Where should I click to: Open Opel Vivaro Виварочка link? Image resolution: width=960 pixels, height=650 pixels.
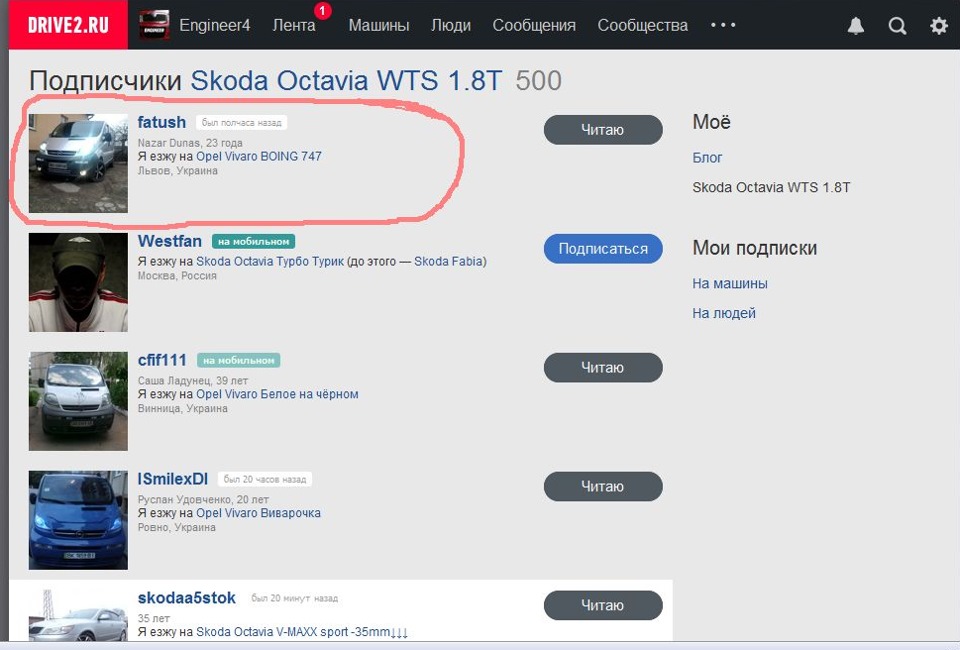(x=258, y=513)
